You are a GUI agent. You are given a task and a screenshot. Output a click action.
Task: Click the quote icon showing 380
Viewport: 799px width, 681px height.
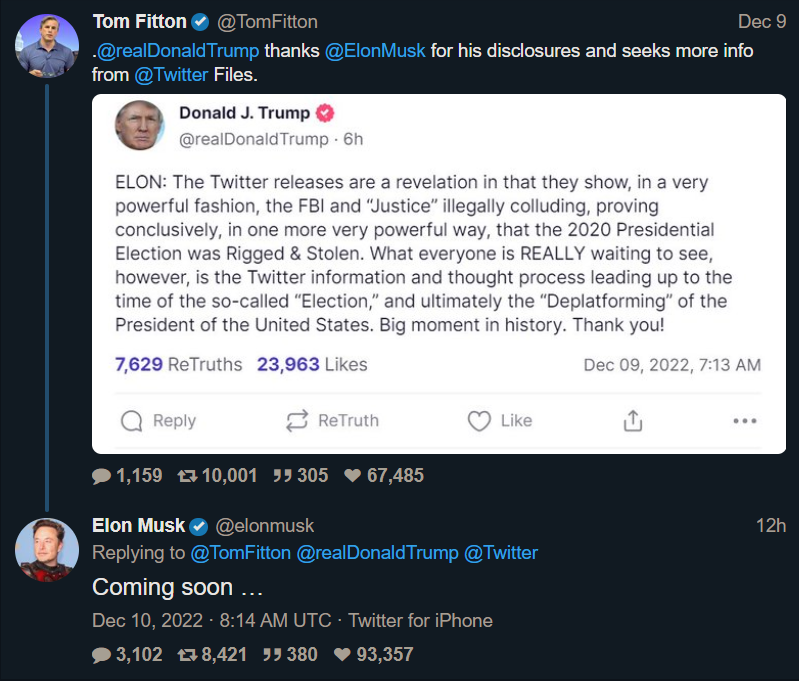click(272, 655)
